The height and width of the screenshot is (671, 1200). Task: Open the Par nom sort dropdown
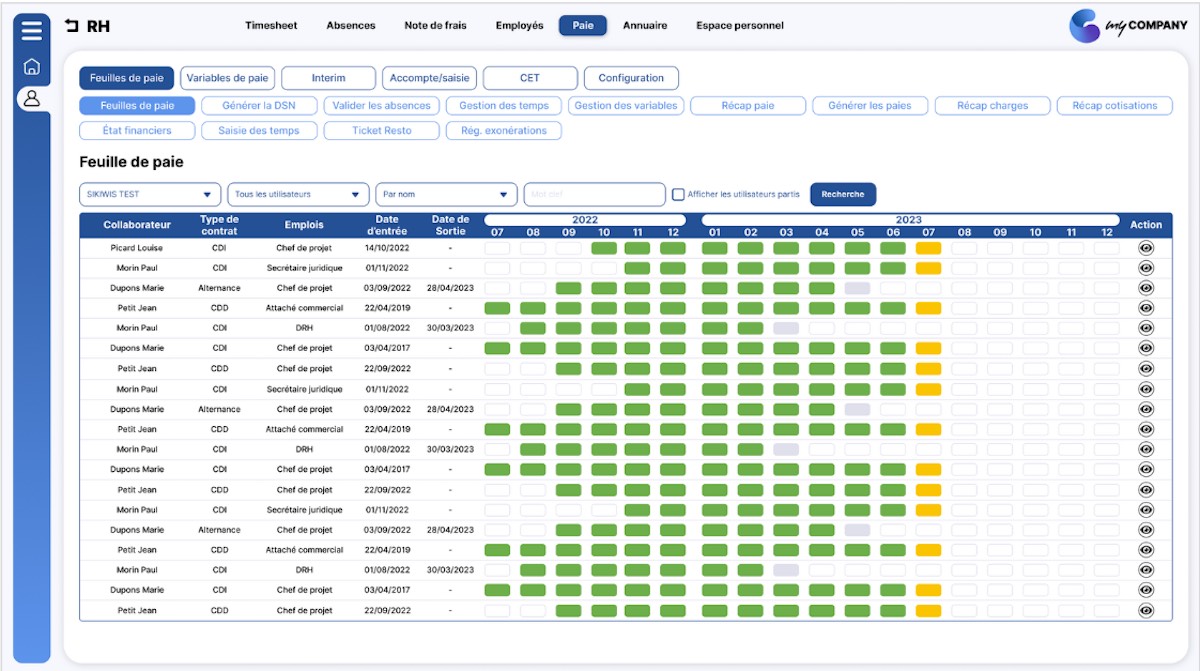(446, 194)
